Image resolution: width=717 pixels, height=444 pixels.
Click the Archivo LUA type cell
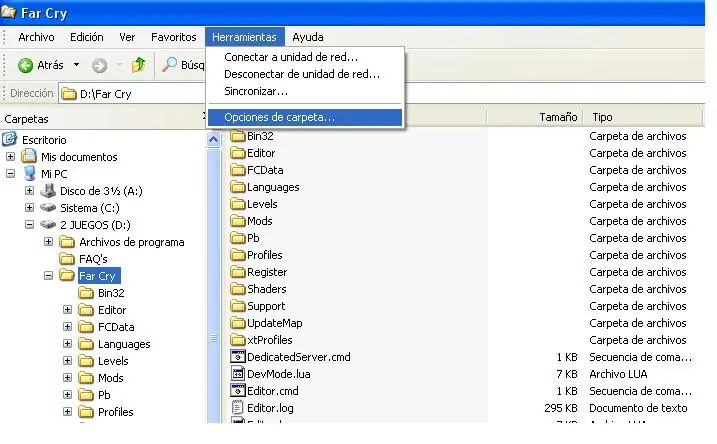click(618, 374)
